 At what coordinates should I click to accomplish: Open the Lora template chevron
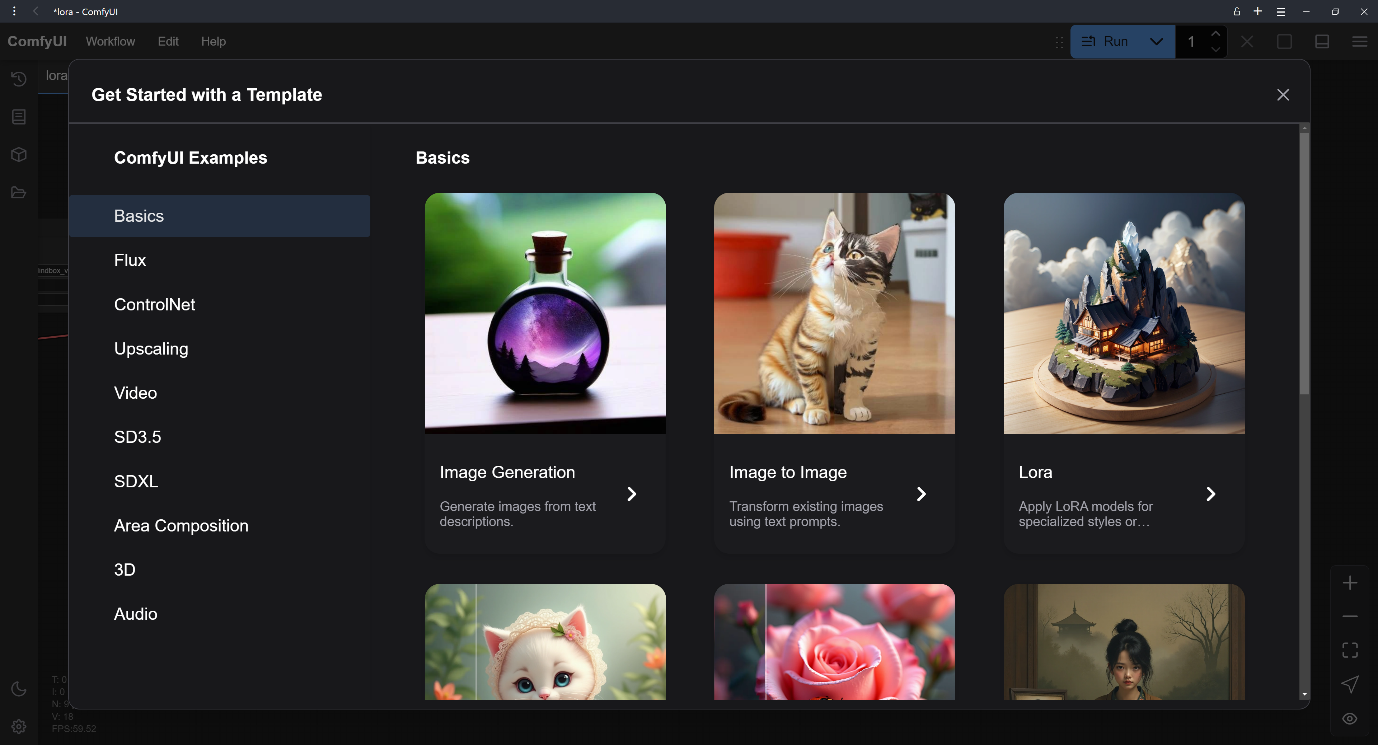(x=1211, y=494)
